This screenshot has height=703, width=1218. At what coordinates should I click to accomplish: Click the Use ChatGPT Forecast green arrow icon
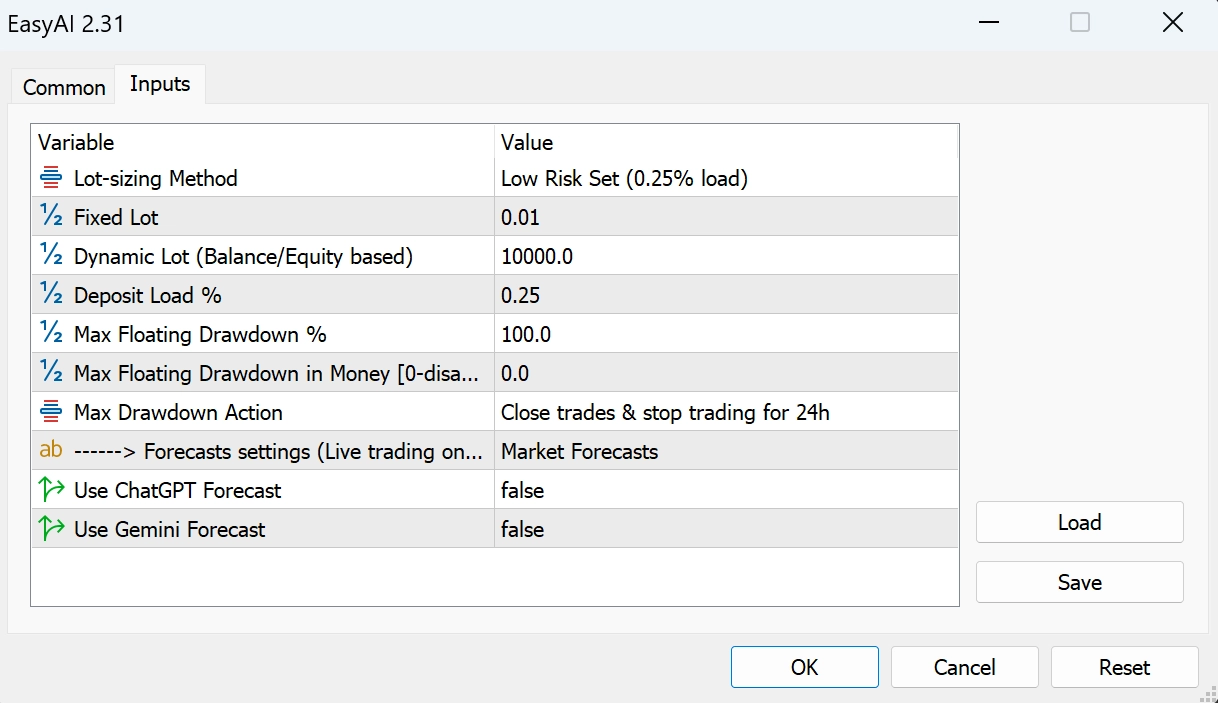pyautogui.click(x=51, y=490)
